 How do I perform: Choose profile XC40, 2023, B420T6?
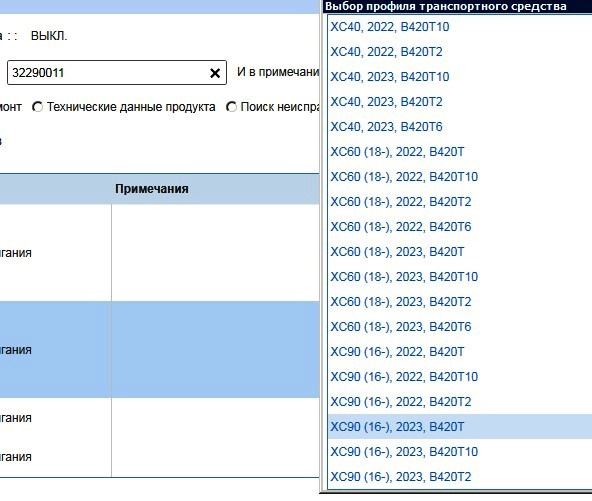460,126
